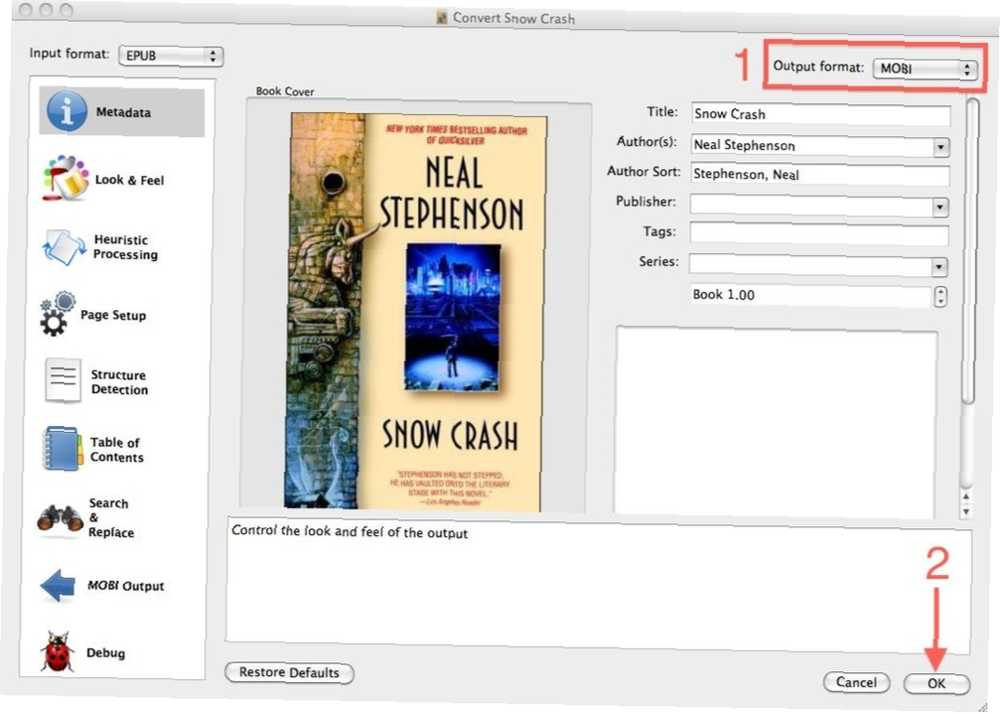Click the scrollbar down arrow
This screenshot has width=1000, height=714.
pyautogui.click(x=966, y=511)
